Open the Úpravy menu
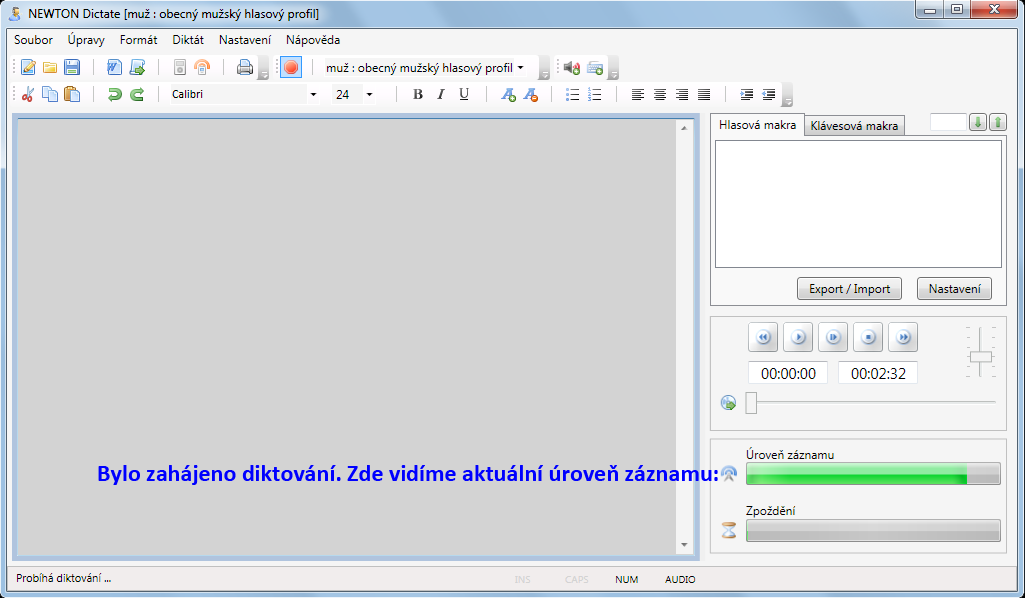The width and height of the screenshot is (1025, 598). pos(86,40)
